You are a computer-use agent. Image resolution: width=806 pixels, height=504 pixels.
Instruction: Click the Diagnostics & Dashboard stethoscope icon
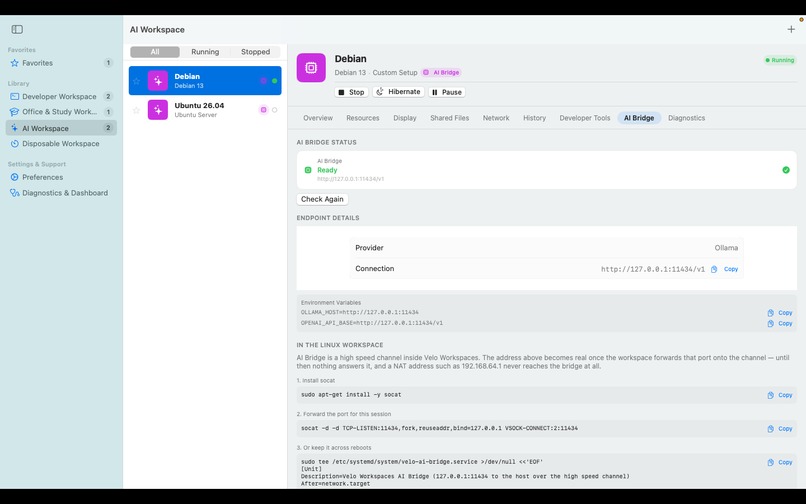point(14,193)
